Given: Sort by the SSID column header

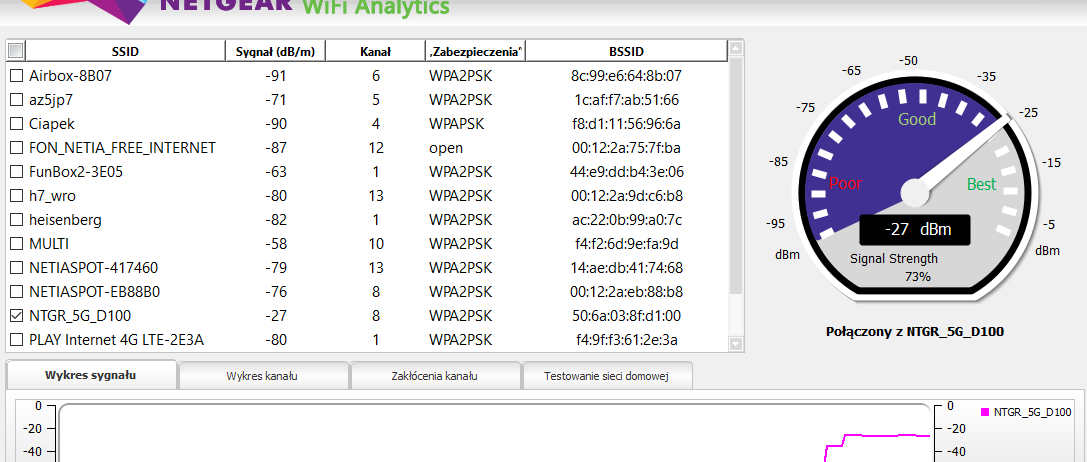Looking at the screenshot, I should (x=125, y=51).
